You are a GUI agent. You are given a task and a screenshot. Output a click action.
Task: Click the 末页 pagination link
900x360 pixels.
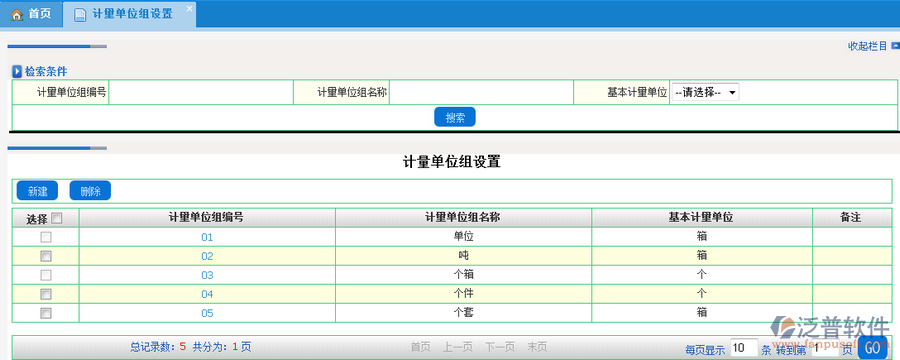pyautogui.click(x=537, y=347)
